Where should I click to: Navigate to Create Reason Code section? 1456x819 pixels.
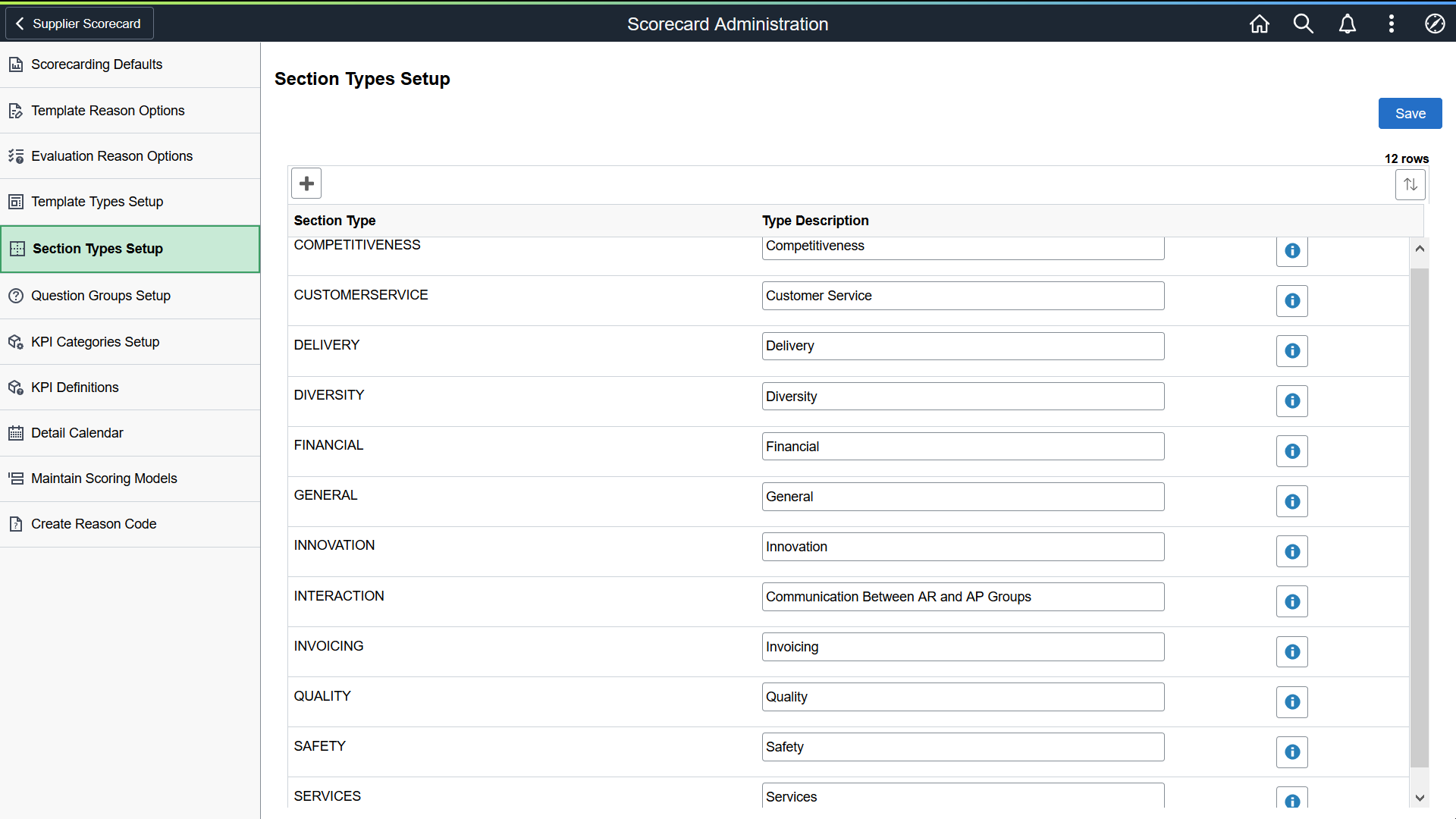(x=94, y=524)
